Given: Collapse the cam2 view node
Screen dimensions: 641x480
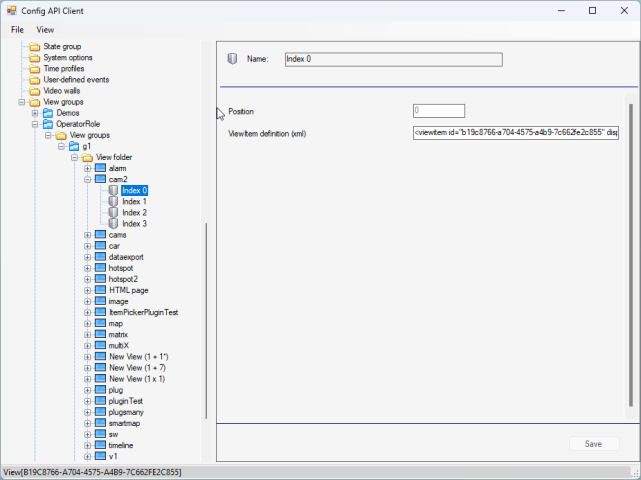Looking at the screenshot, I should (87, 179).
